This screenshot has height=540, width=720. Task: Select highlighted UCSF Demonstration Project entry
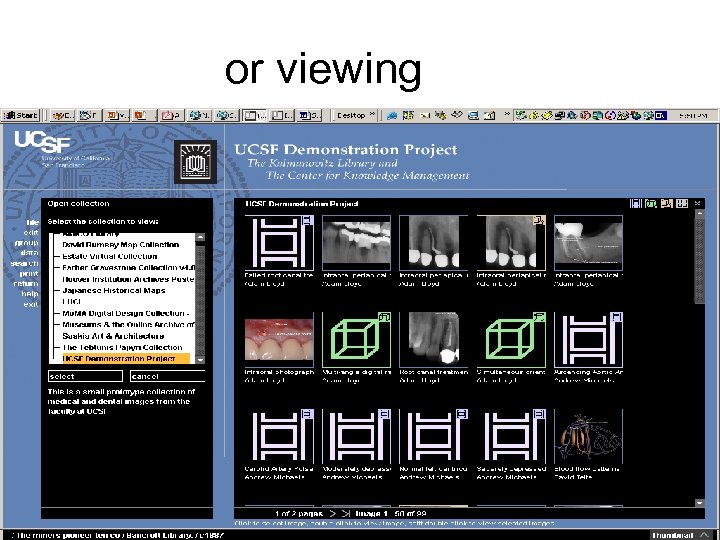pos(126,359)
